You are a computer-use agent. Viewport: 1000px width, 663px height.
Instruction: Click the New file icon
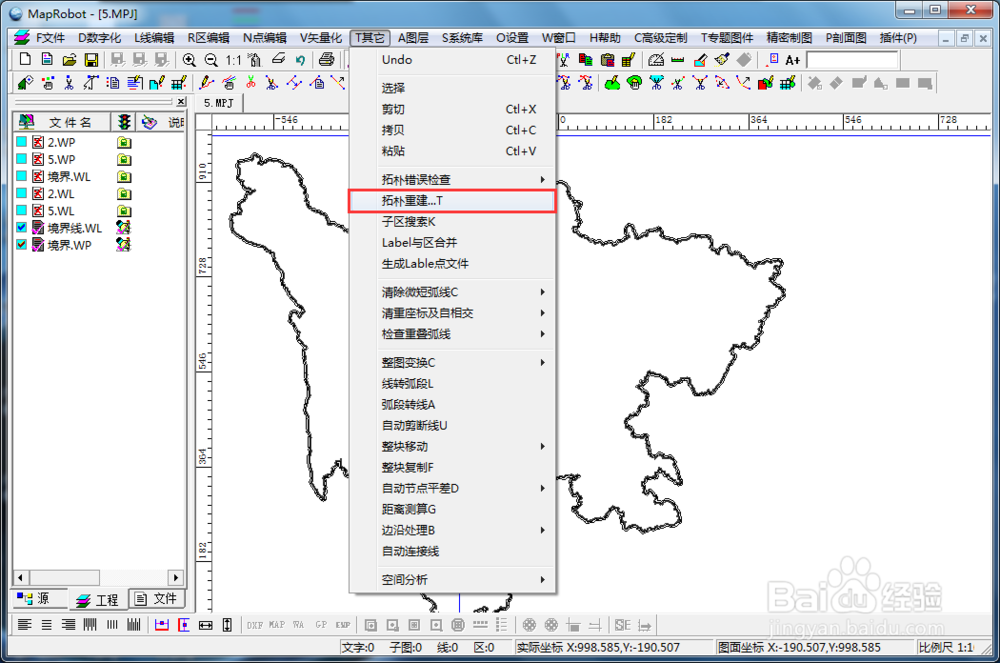[25, 60]
